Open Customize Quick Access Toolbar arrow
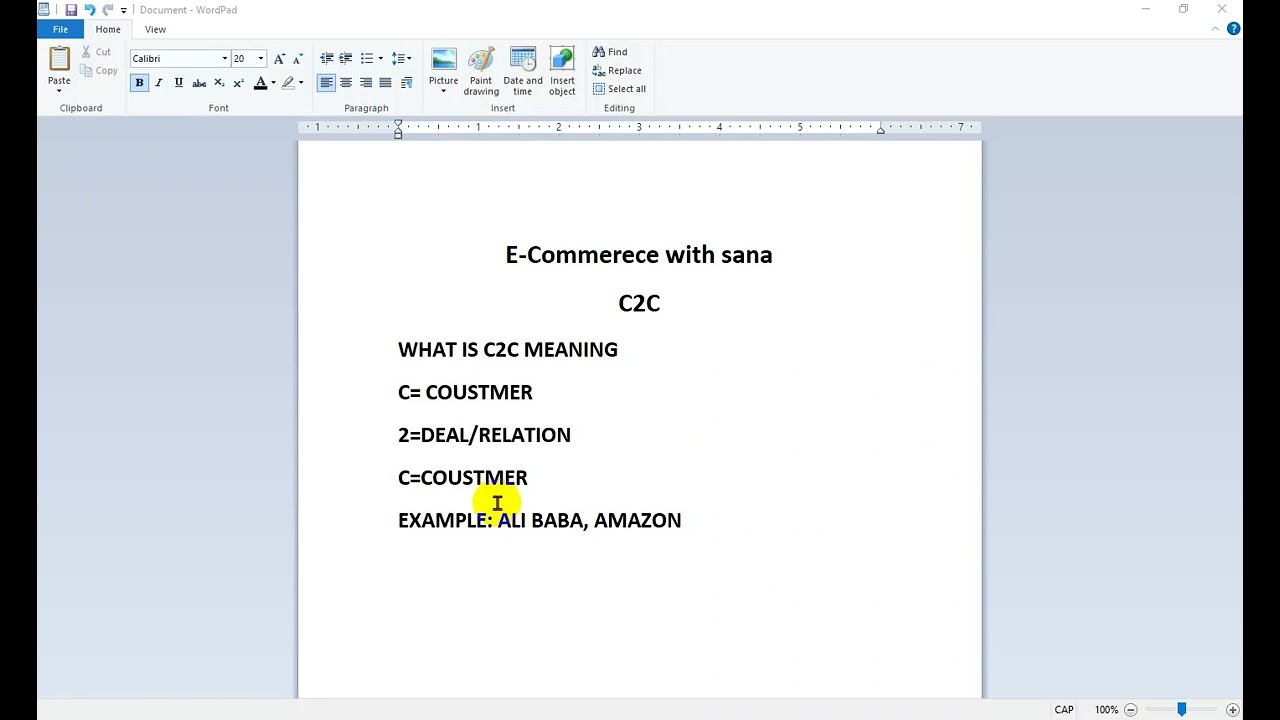 (124, 10)
